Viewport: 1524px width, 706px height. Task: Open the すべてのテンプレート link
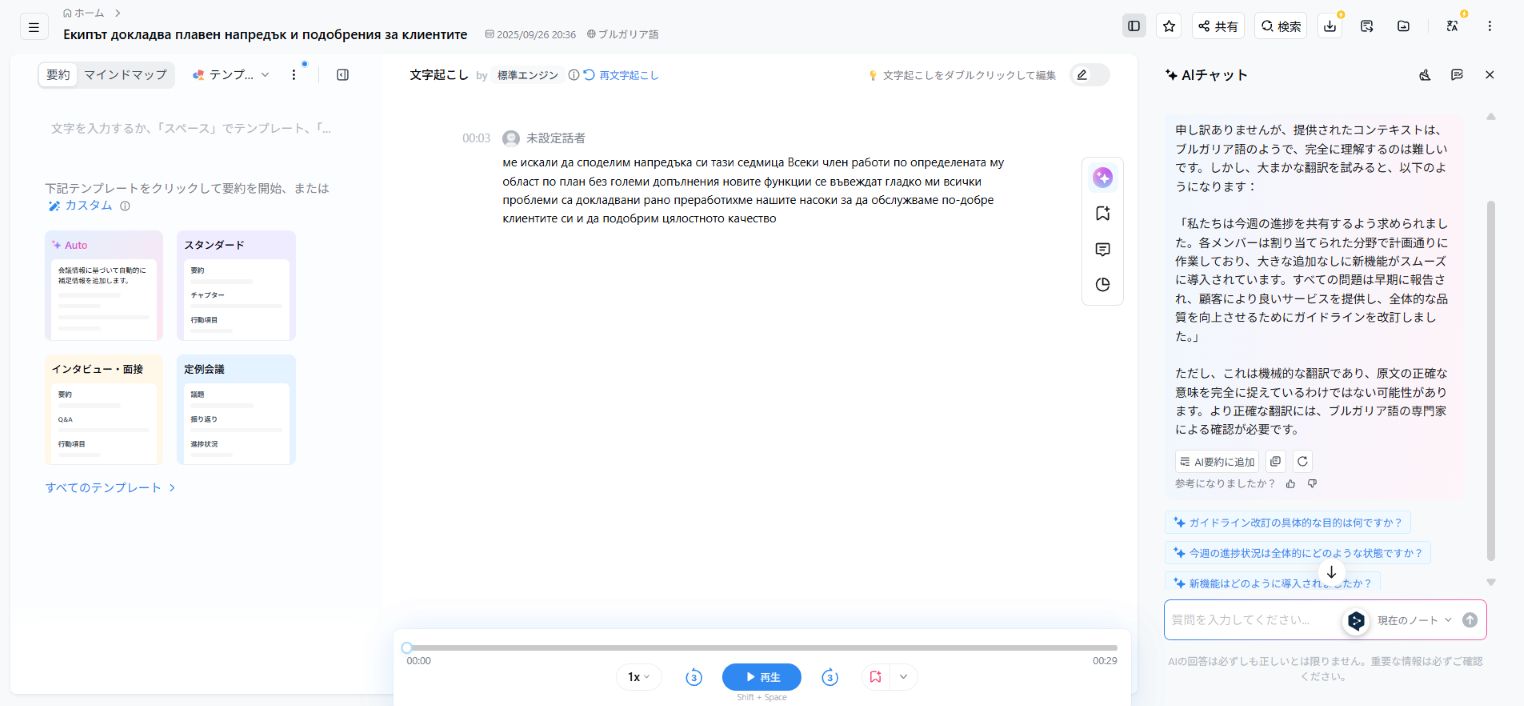110,488
